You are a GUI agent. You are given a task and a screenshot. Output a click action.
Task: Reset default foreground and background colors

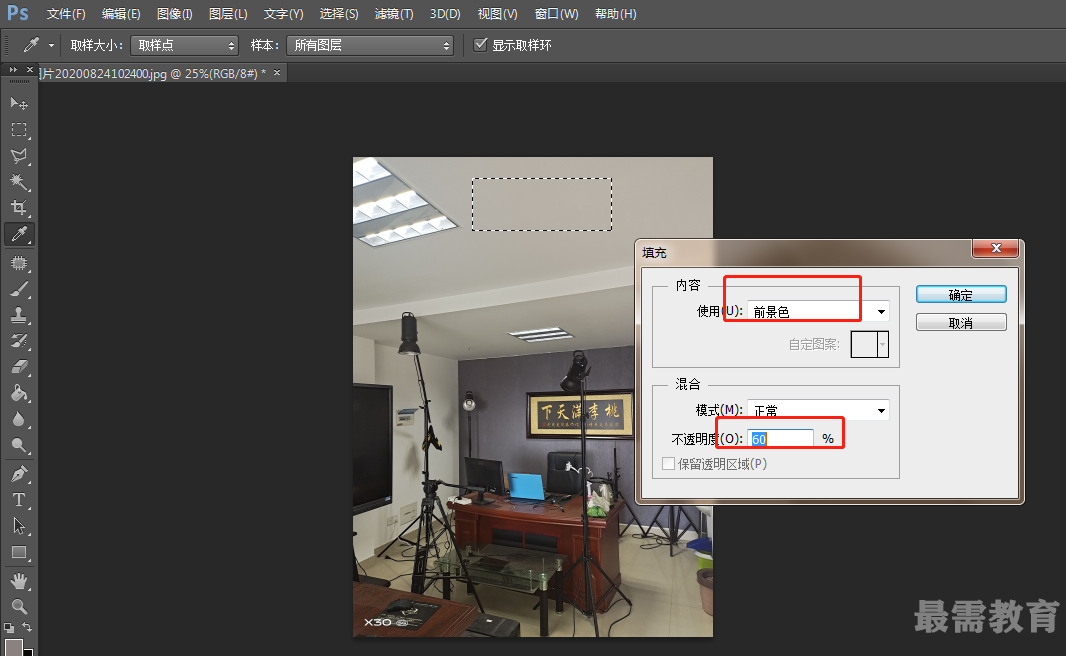[9, 627]
